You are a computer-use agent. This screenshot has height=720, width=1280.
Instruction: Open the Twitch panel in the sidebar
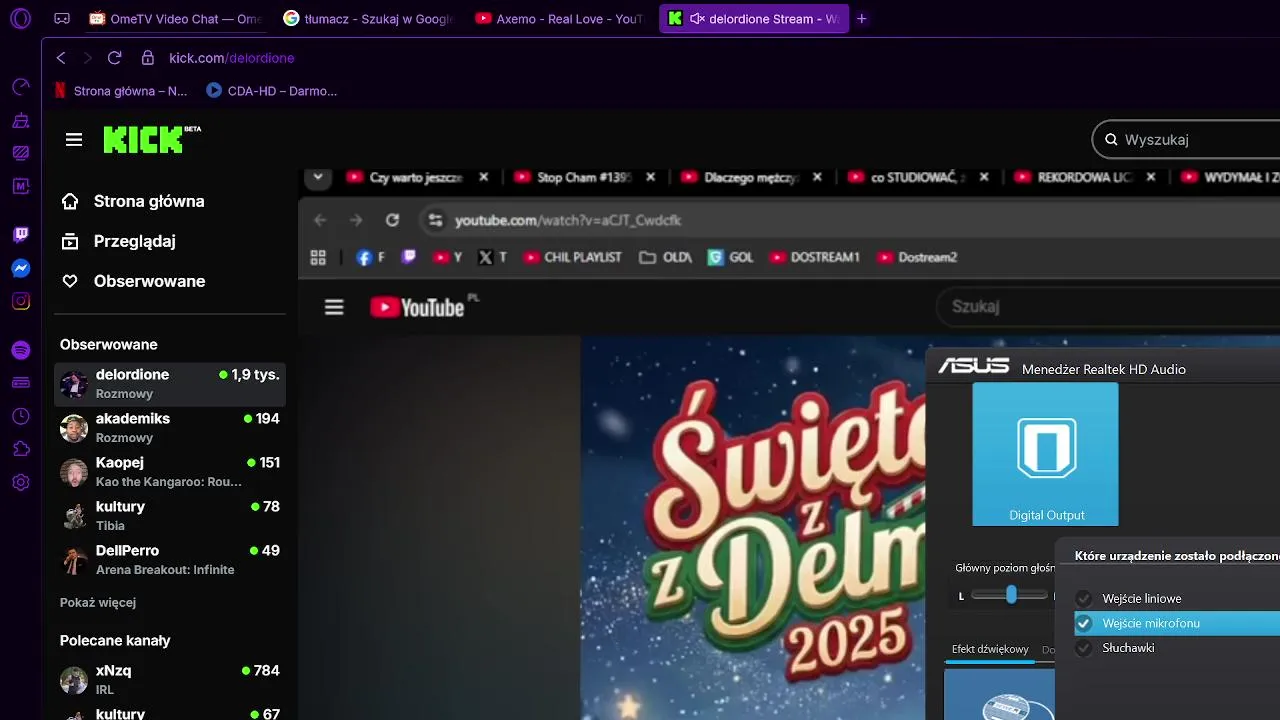20,235
